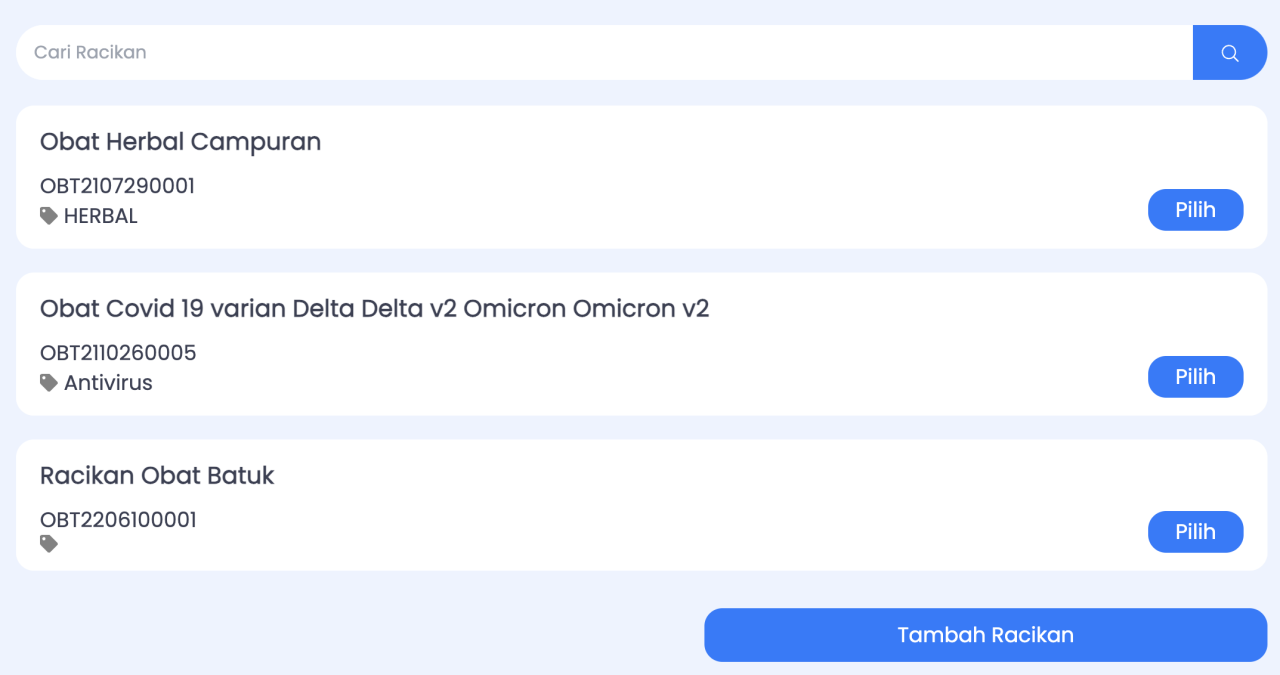
Task: Click the magnifier search icon button
Action: (x=1229, y=53)
